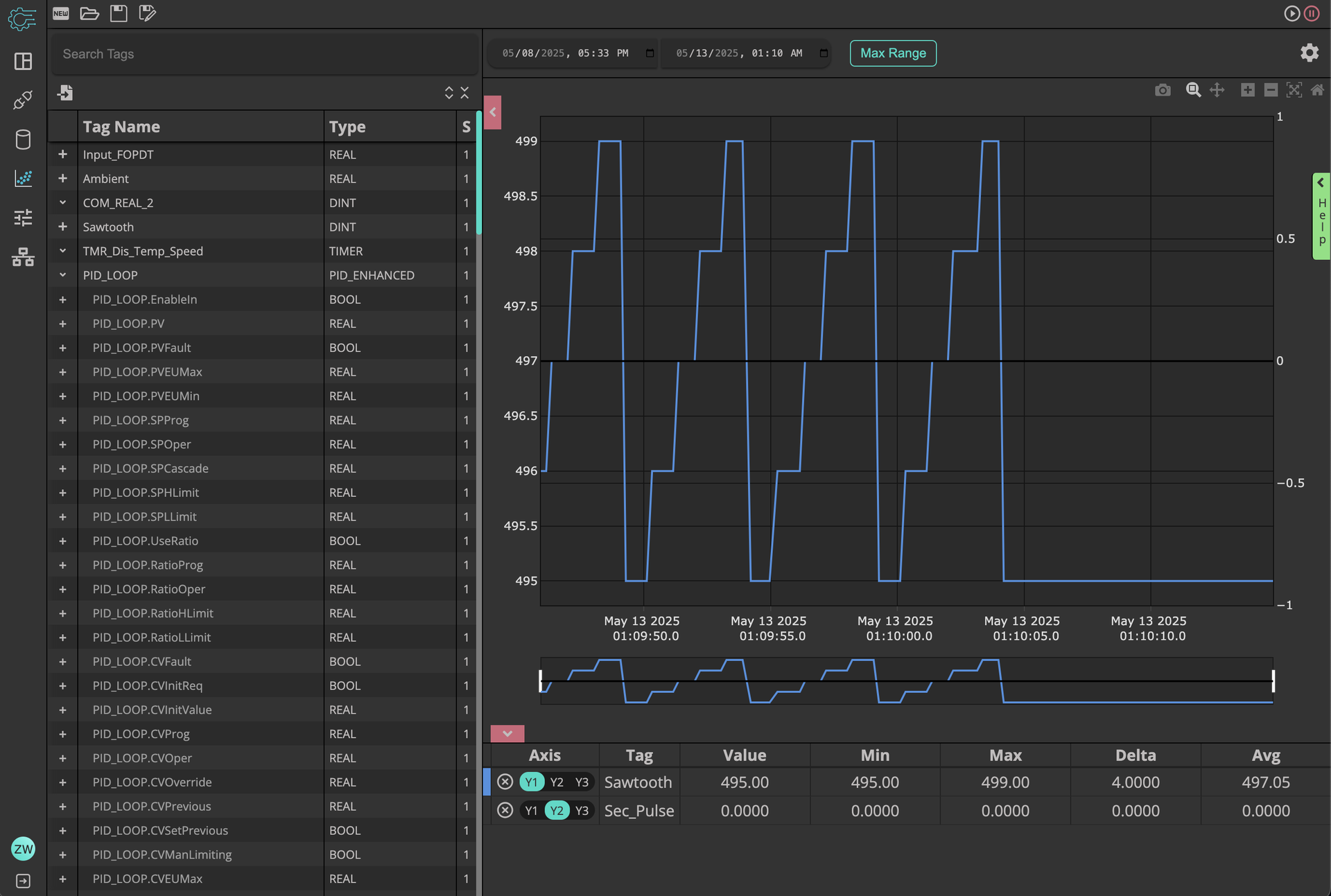Click the Max Range button
The width and height of the screenshot is (1331, 896).
coord(893,53)
